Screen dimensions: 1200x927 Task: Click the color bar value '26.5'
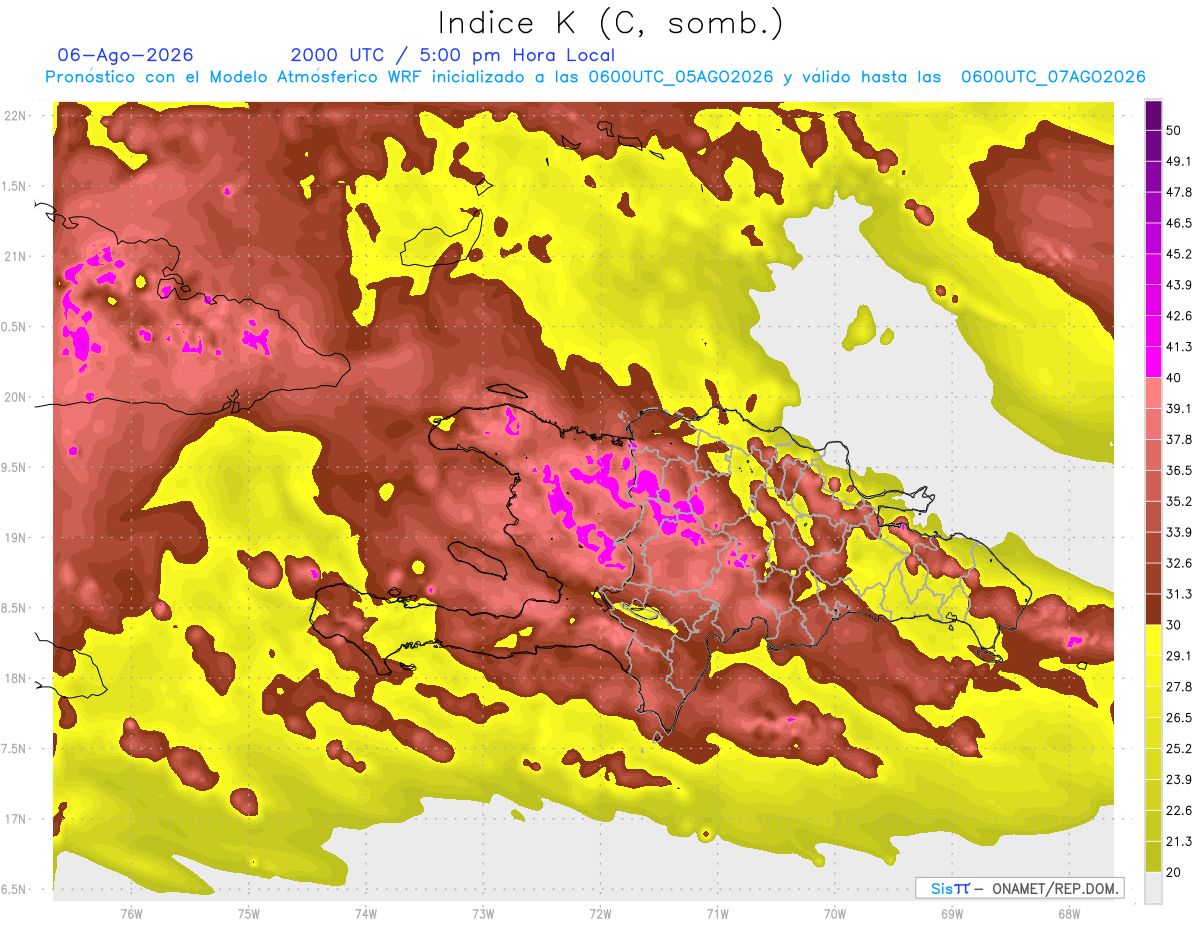1179,717
